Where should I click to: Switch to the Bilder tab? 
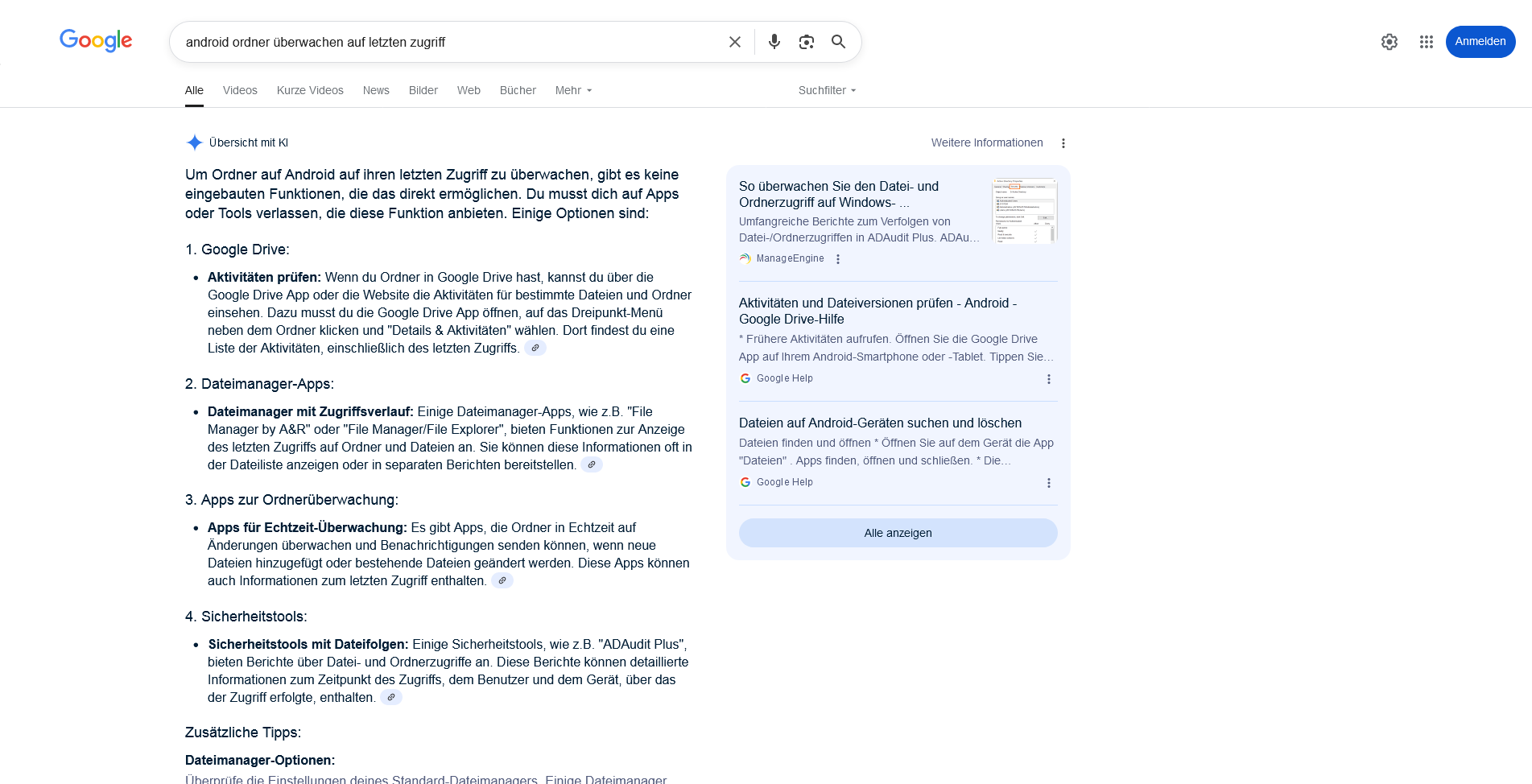click(x=423, y=90)
